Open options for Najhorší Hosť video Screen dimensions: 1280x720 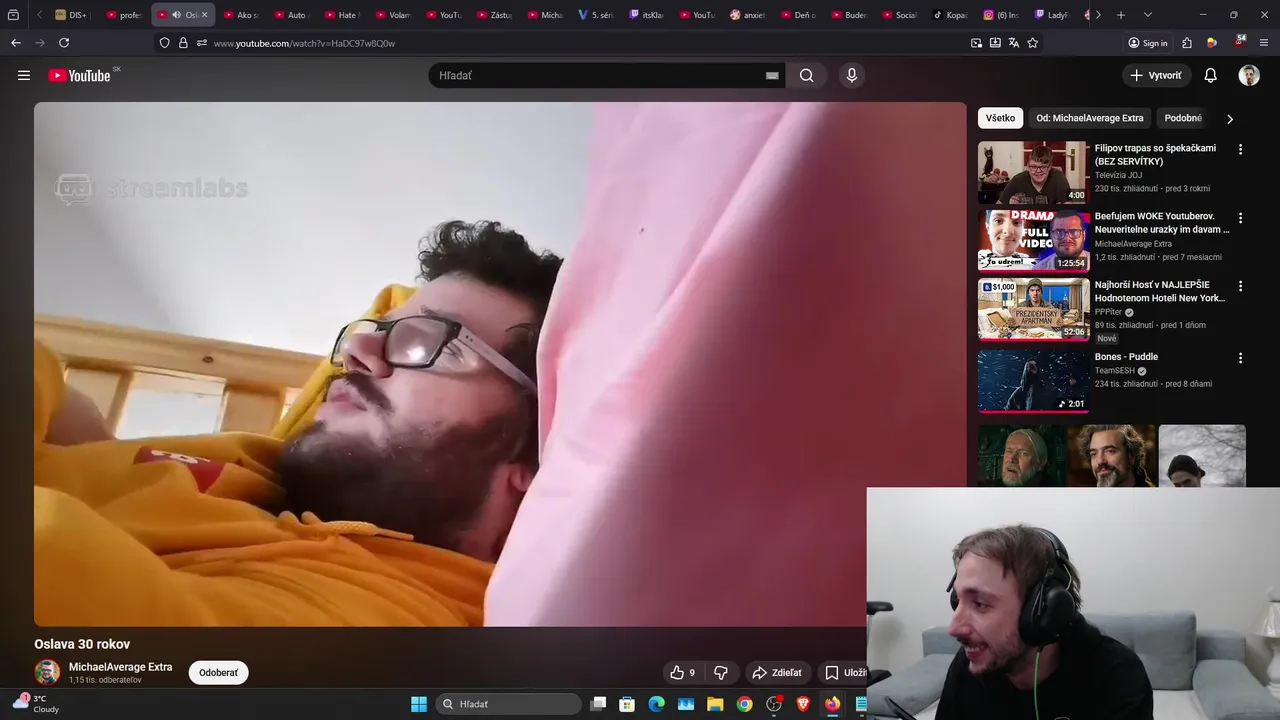coord(1240,285)
